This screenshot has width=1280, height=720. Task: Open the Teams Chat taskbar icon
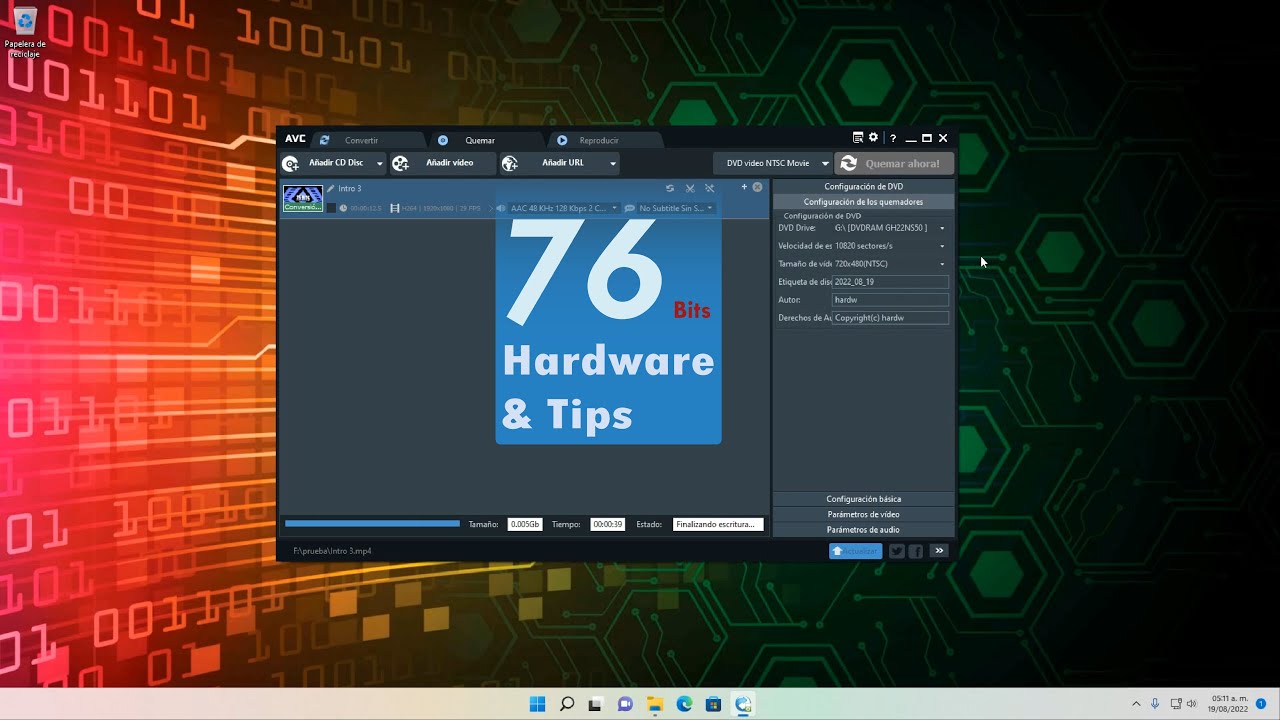point(626,704)
